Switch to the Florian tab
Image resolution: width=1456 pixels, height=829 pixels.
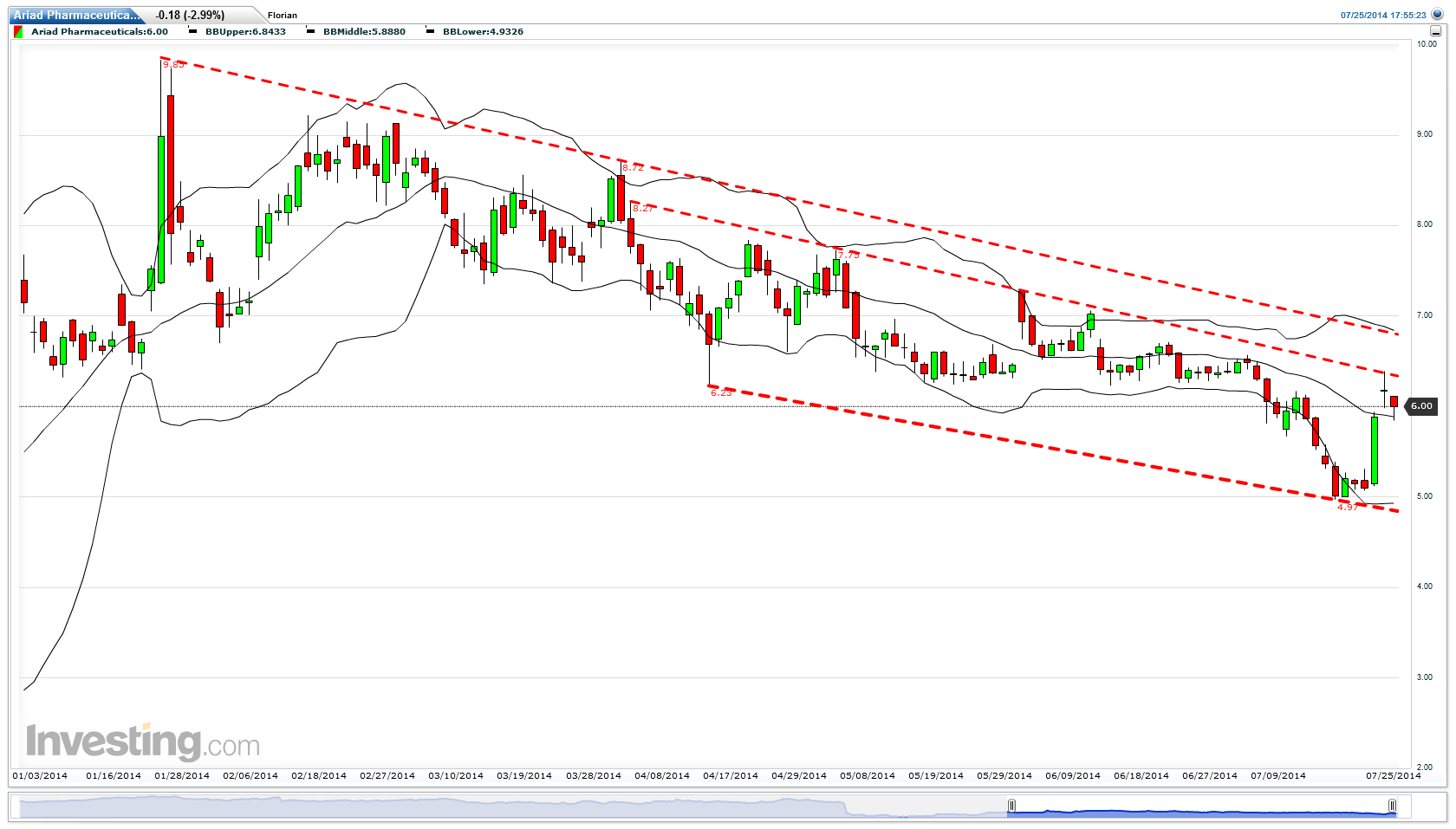pos(281,15)
